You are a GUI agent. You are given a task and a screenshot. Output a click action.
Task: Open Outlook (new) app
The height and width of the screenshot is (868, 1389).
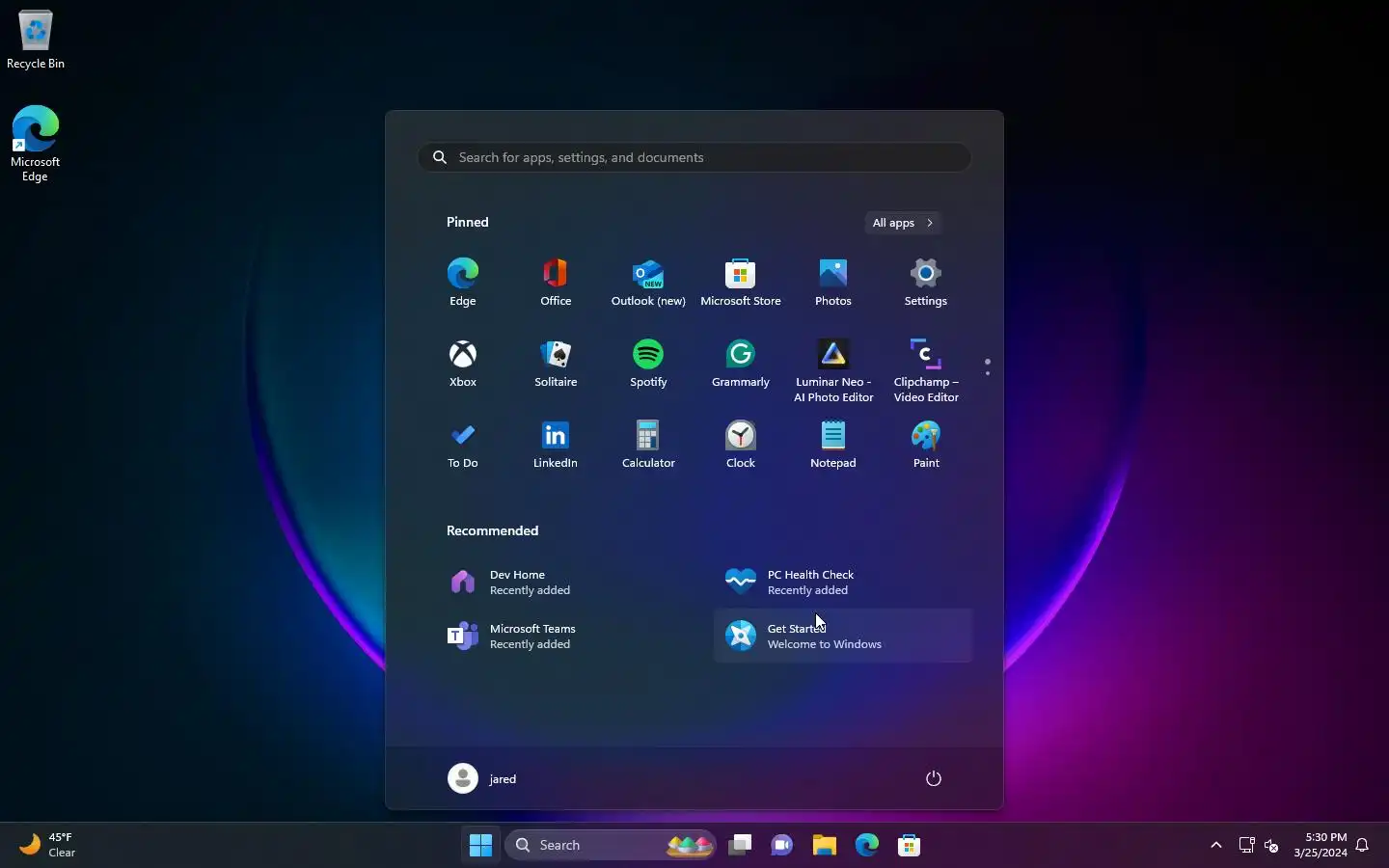648,283
